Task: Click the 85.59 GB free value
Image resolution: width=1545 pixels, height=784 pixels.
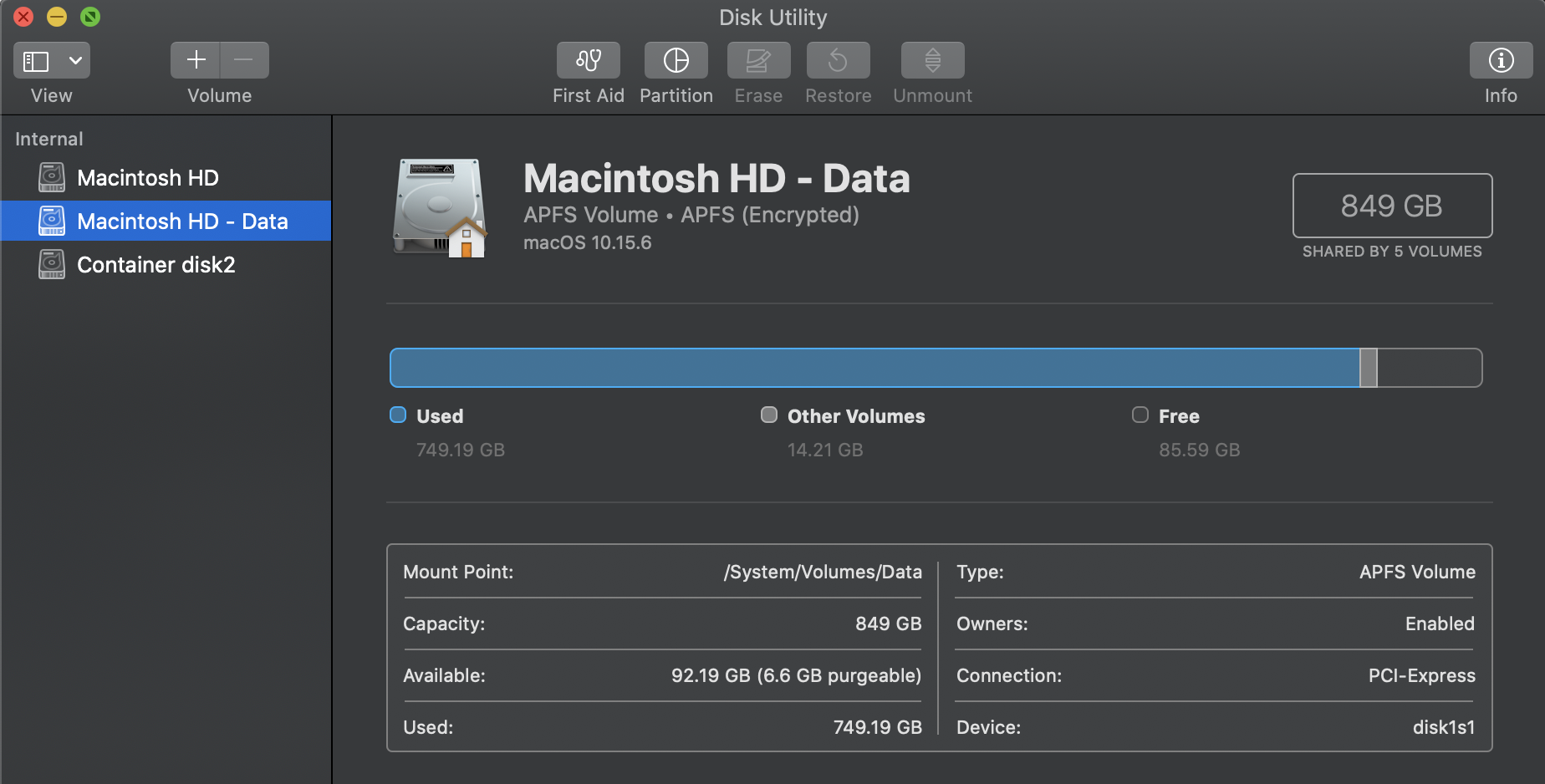Action: (x=1199, y=450)
